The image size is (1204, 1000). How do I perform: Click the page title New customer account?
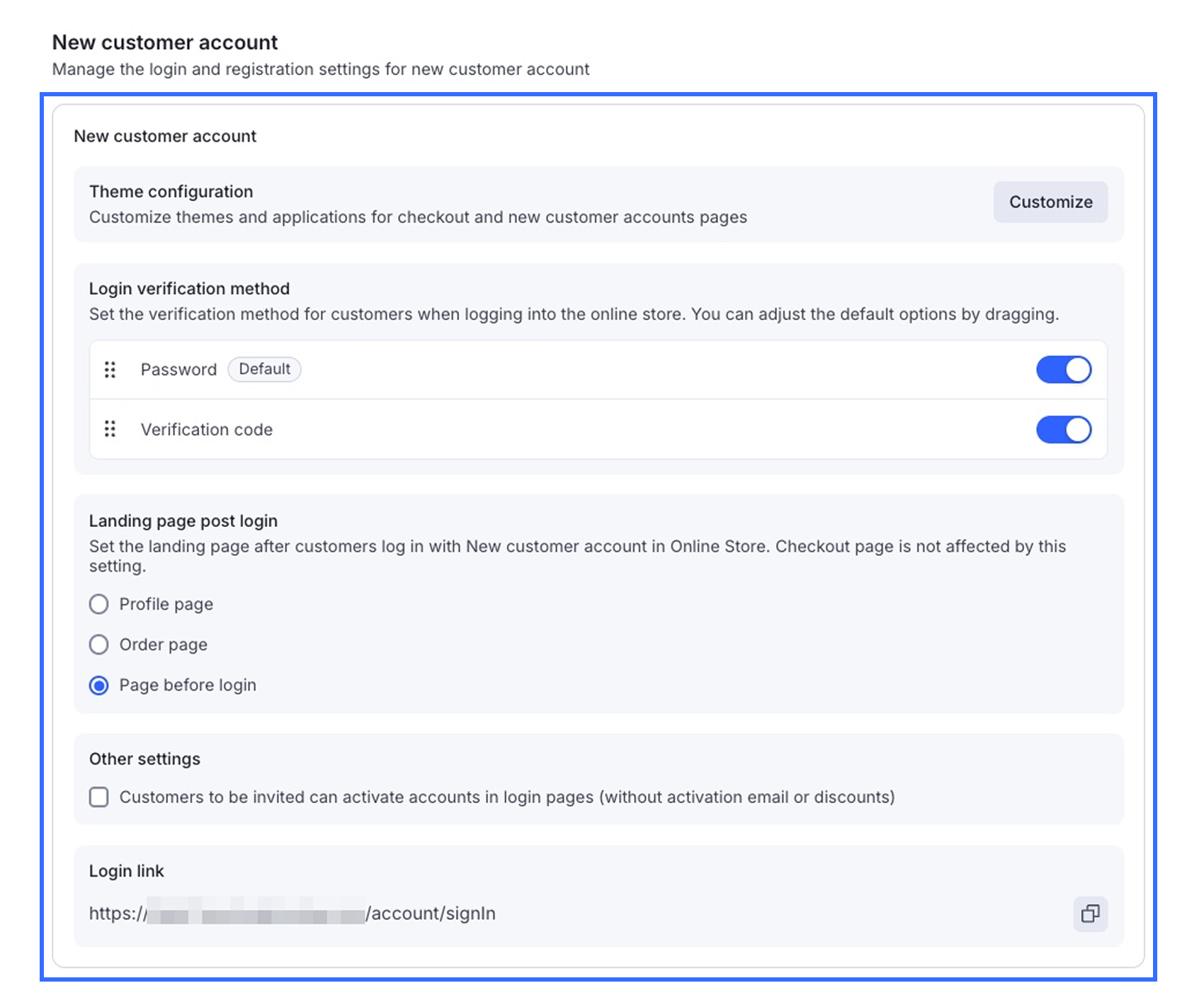165,42
